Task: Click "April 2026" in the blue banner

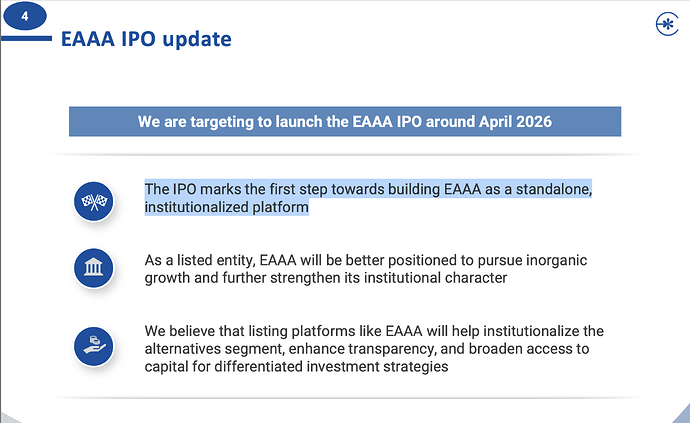Action: point(509,122)
